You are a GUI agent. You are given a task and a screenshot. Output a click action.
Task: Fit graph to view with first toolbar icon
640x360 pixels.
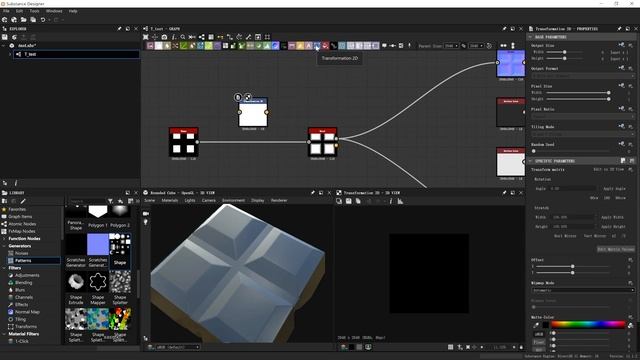click(x=146, y=37)
